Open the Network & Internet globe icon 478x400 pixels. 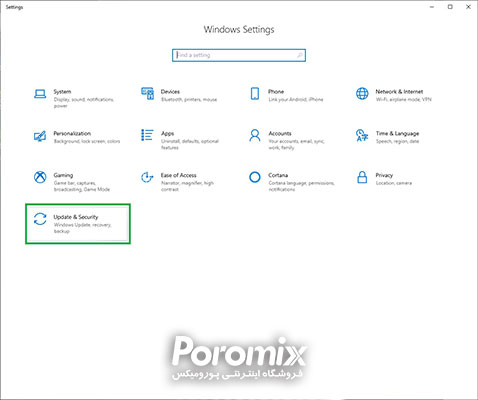click(362, 93)
